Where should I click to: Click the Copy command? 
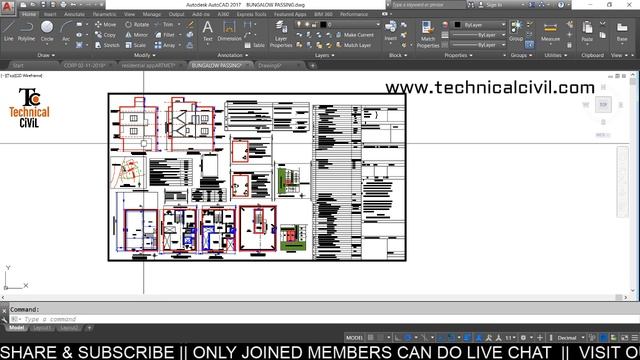click(x=105, y=35)
